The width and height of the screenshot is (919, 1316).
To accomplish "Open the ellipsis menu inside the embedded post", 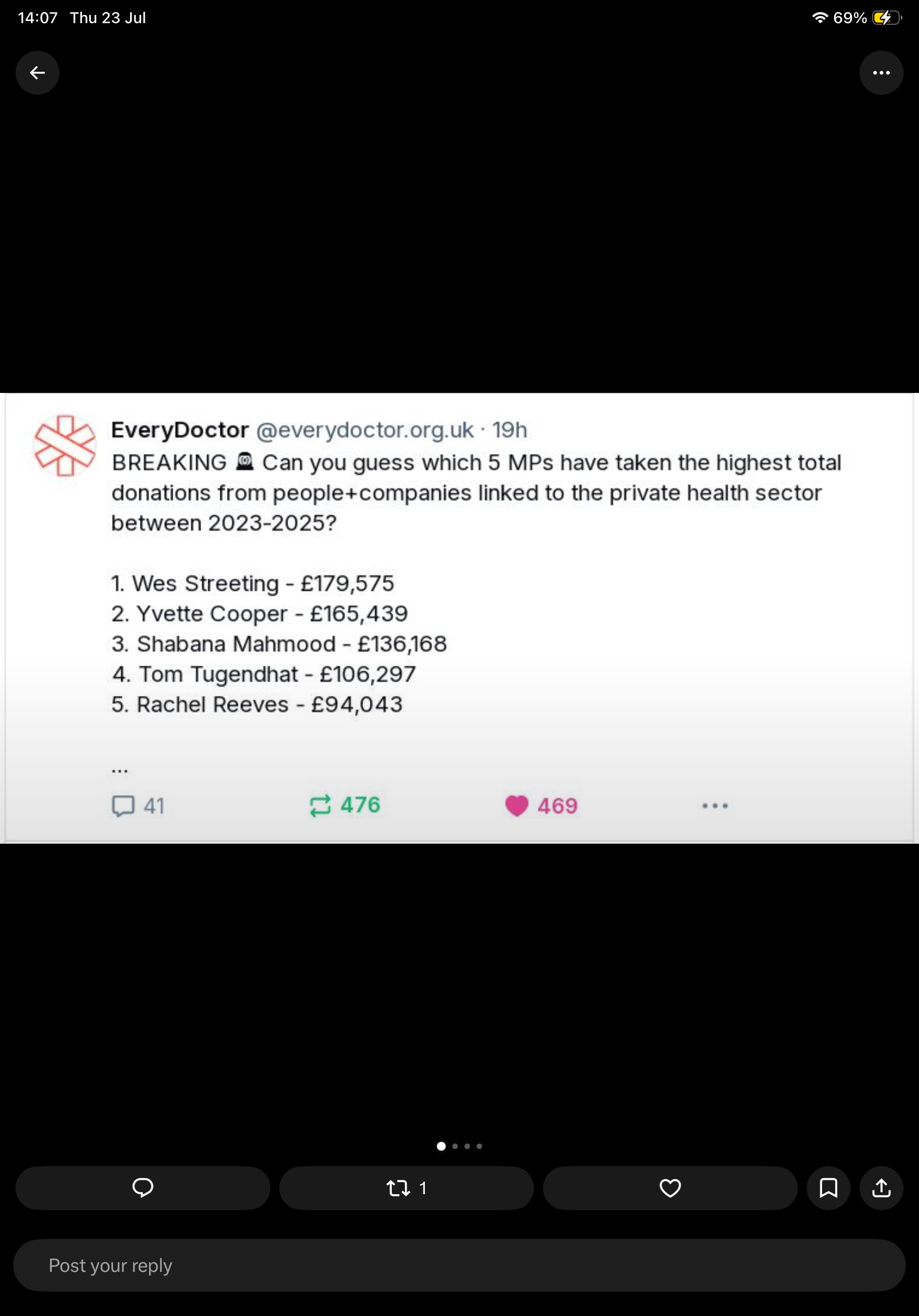I will 715,805.
